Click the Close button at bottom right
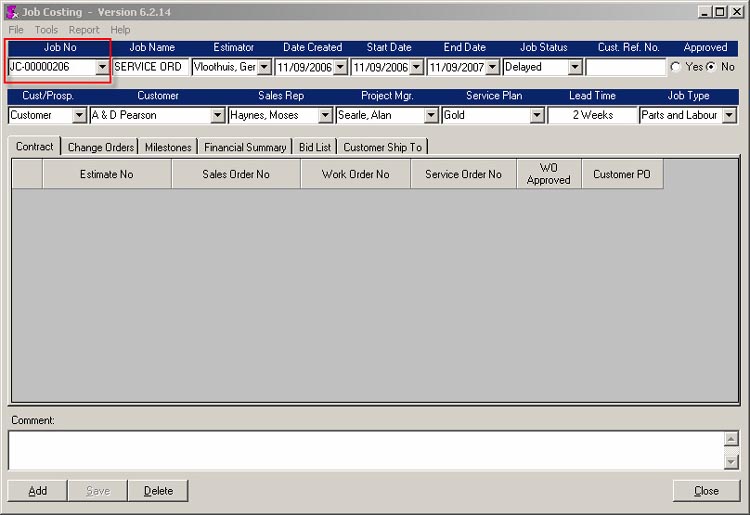Screen dimensions: 750x515 706,491
